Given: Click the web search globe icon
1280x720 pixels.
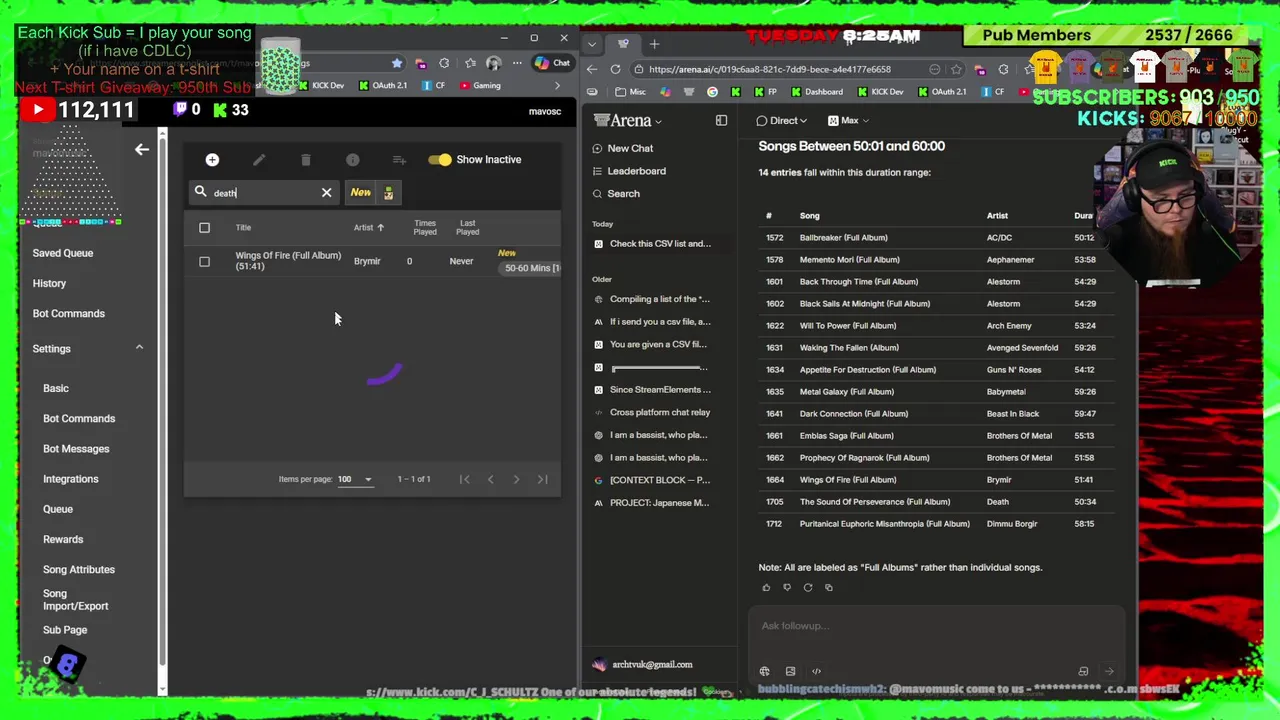Looking at the screenshot, I should tap(764, 672).
